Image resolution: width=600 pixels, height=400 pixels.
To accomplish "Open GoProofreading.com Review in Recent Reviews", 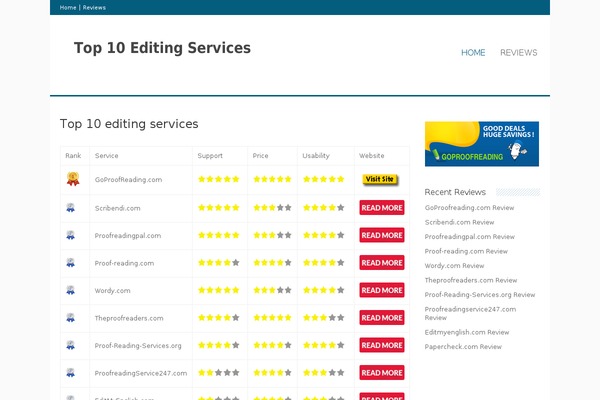I will coord(469,208).
